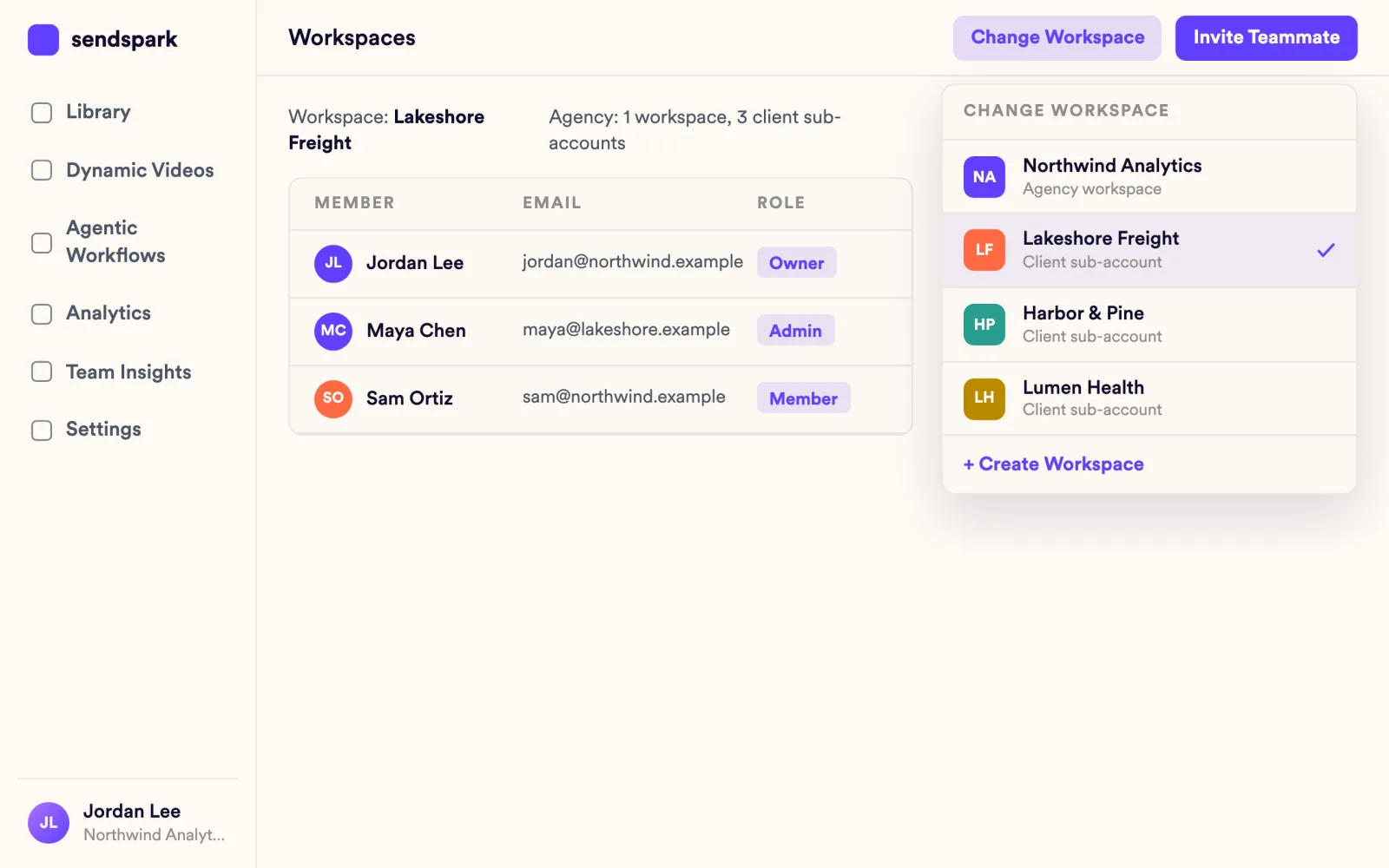The image size is (1389, 868).
Task: Click the Member role badge for Sam Ortiz
Action: click(x=803, y=398)
